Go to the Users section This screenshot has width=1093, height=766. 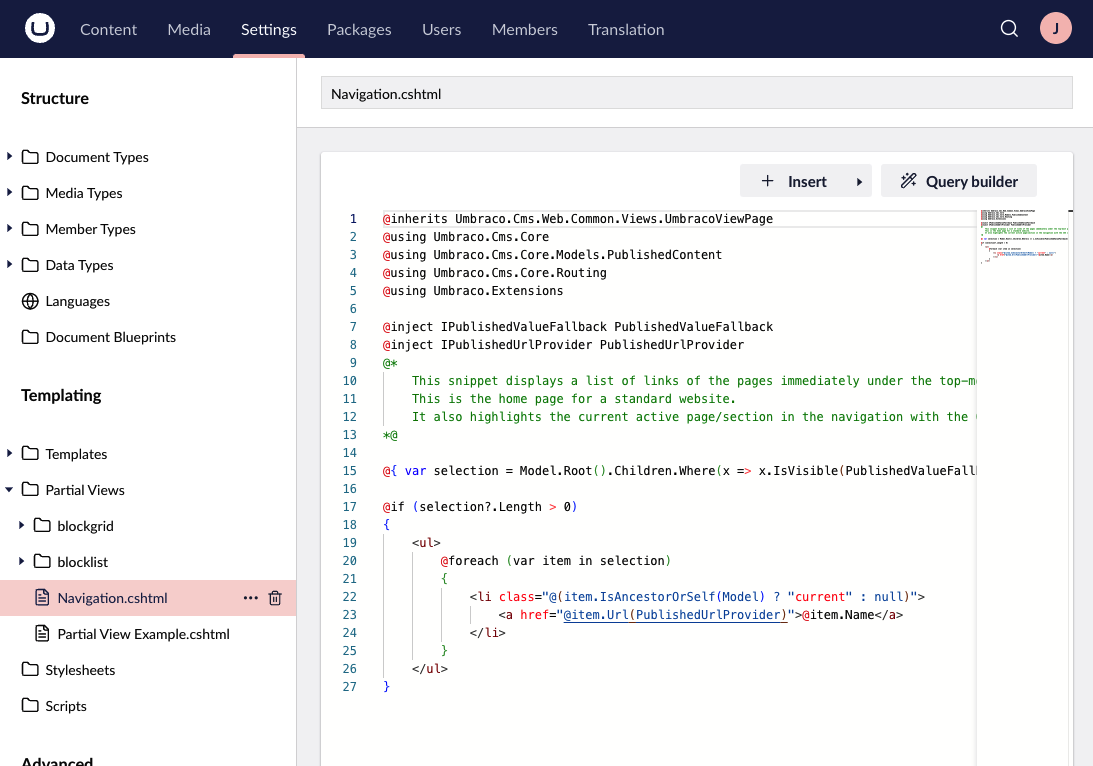[x=441, y=29]
